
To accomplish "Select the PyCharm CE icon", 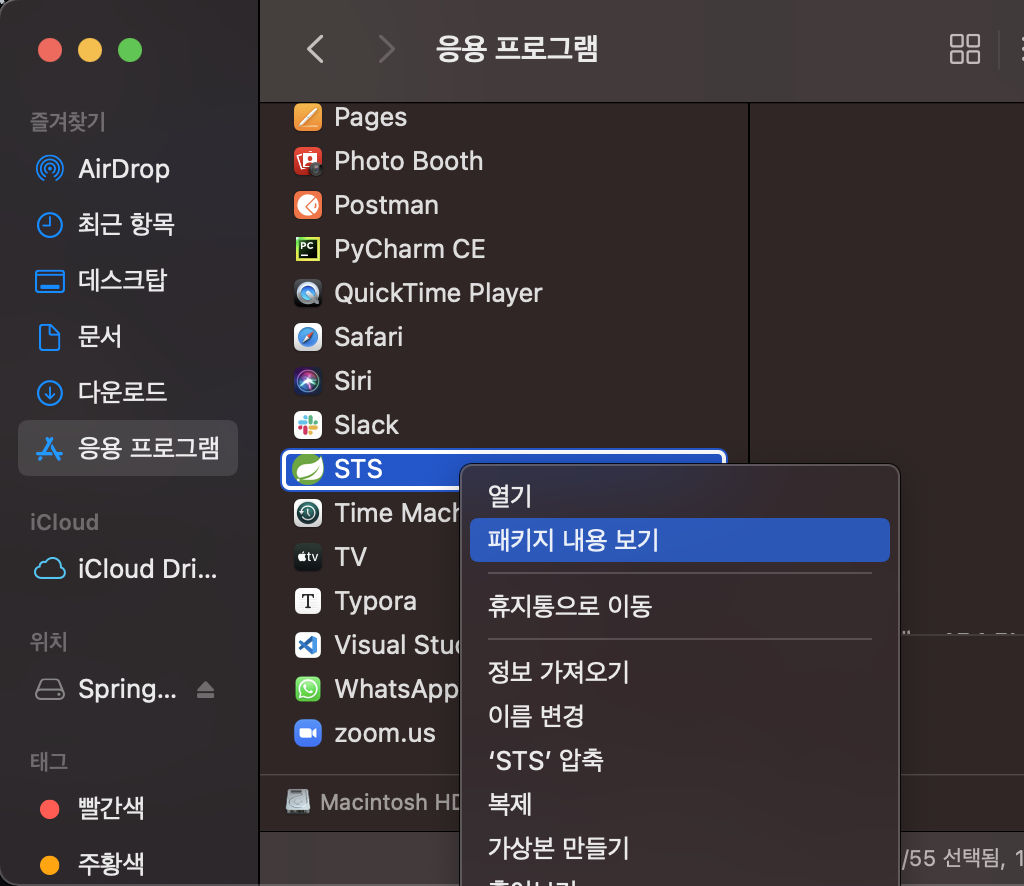I will (x=308, y=249).
